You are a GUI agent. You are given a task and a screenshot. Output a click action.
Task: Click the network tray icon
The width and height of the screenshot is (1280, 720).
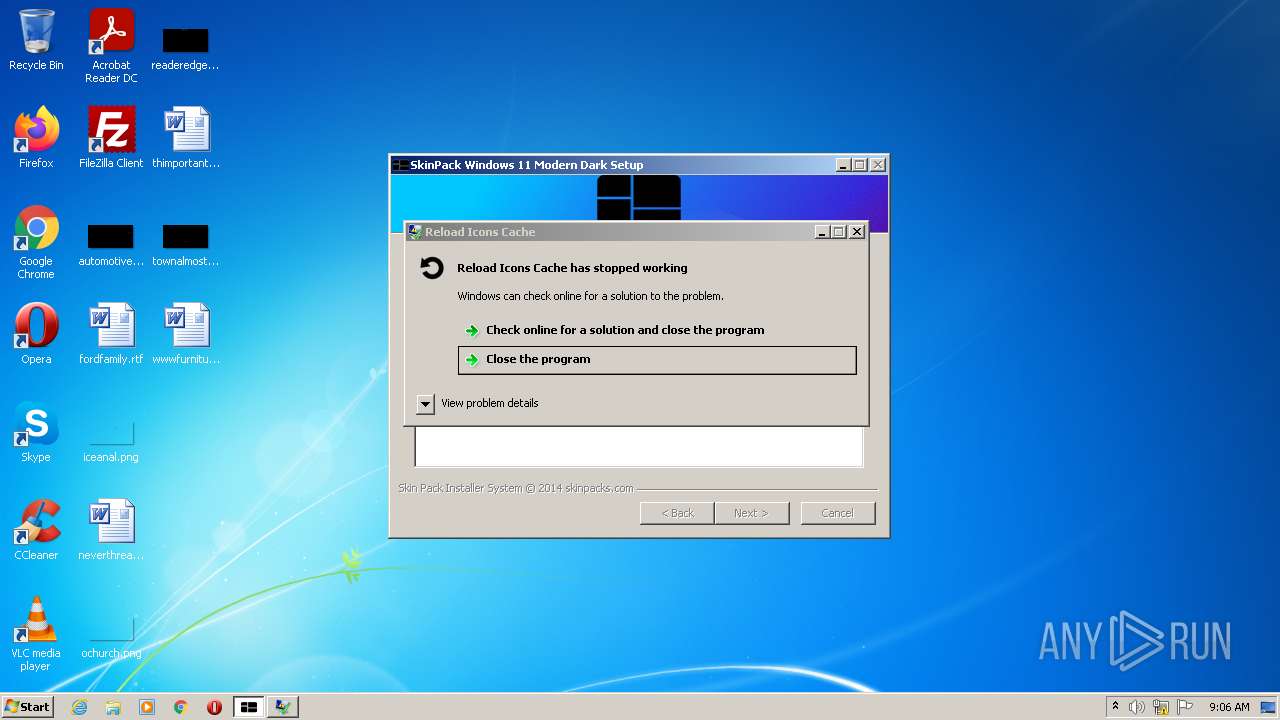coord(1161,707)
